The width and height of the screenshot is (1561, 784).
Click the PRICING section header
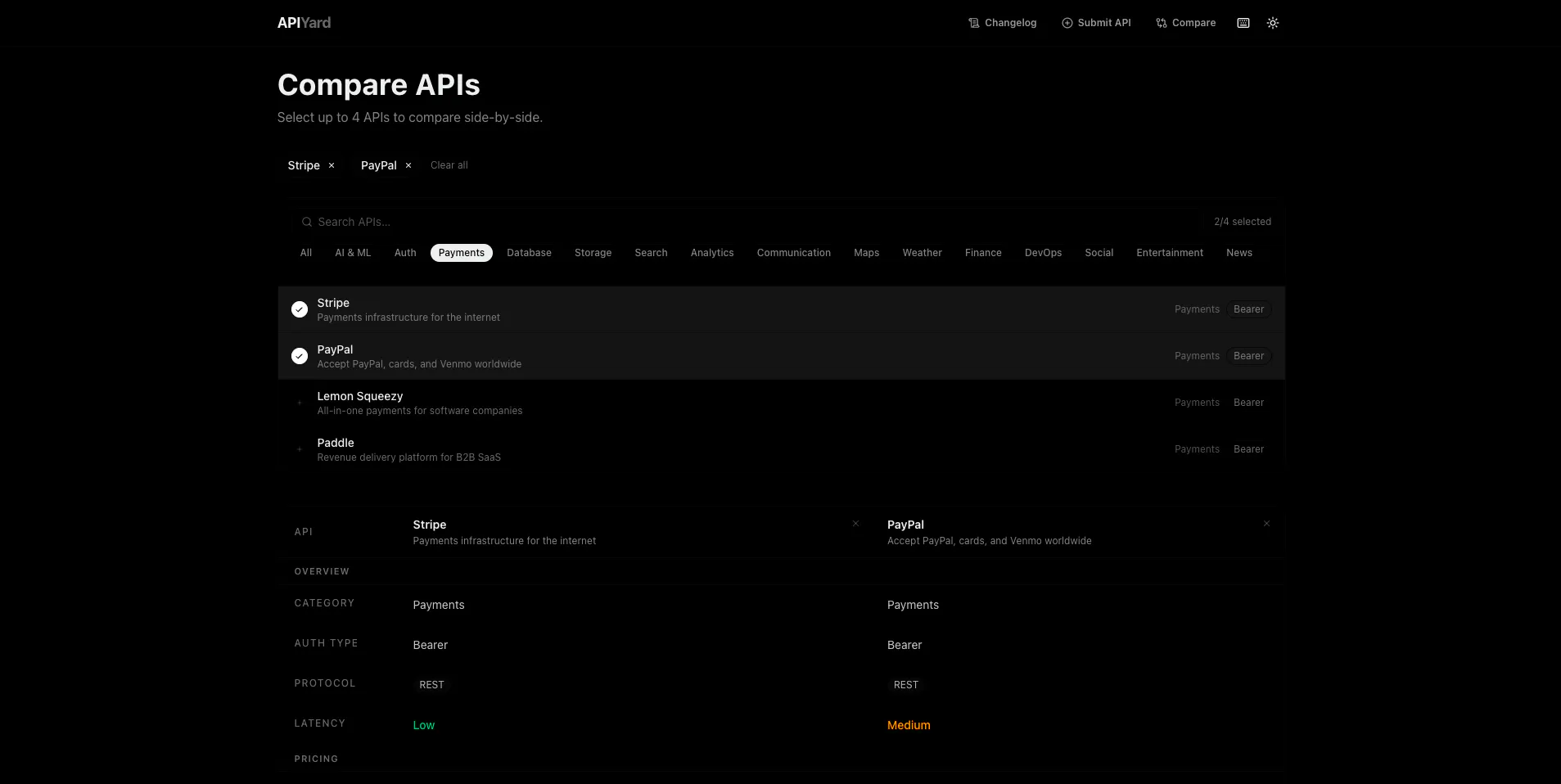(316, 759)
